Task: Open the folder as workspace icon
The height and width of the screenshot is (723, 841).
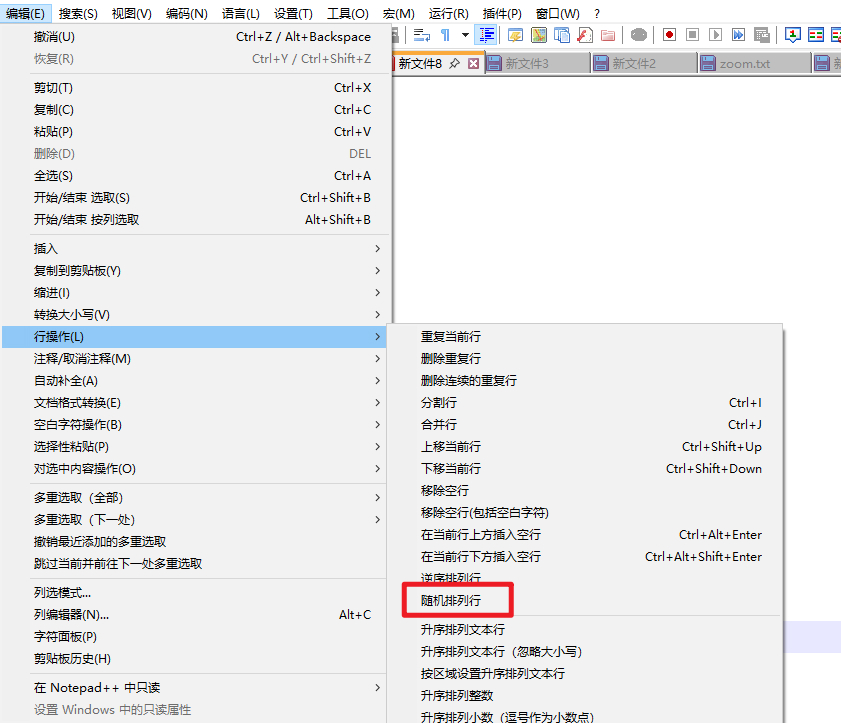Action: click(608, 35)
